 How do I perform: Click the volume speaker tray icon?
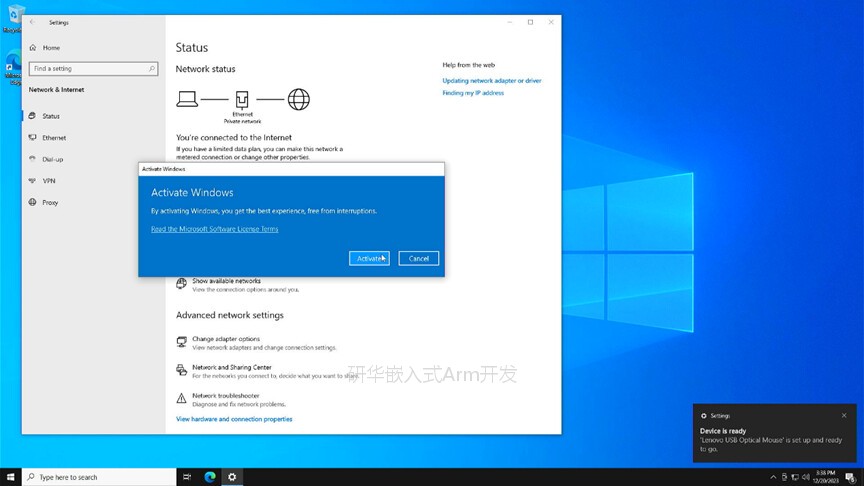tap(806, 477)
